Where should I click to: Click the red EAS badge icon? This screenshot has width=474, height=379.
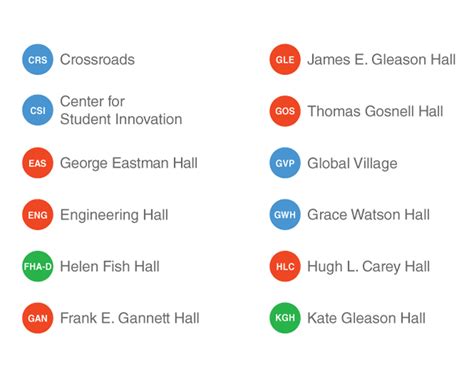click(38, 163)
